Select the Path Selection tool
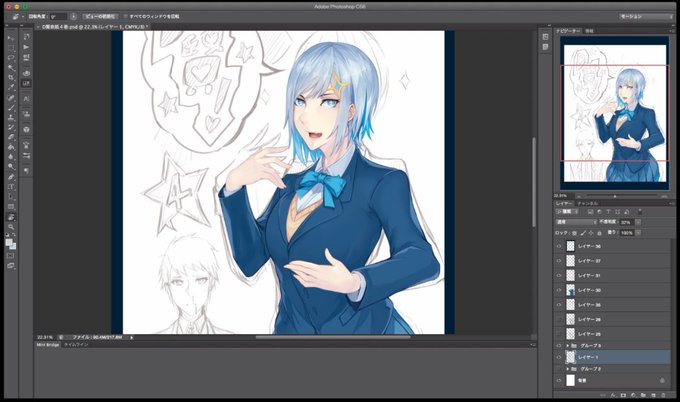The width and height of the screenshot is (680, 402). [x=11, y=197]
